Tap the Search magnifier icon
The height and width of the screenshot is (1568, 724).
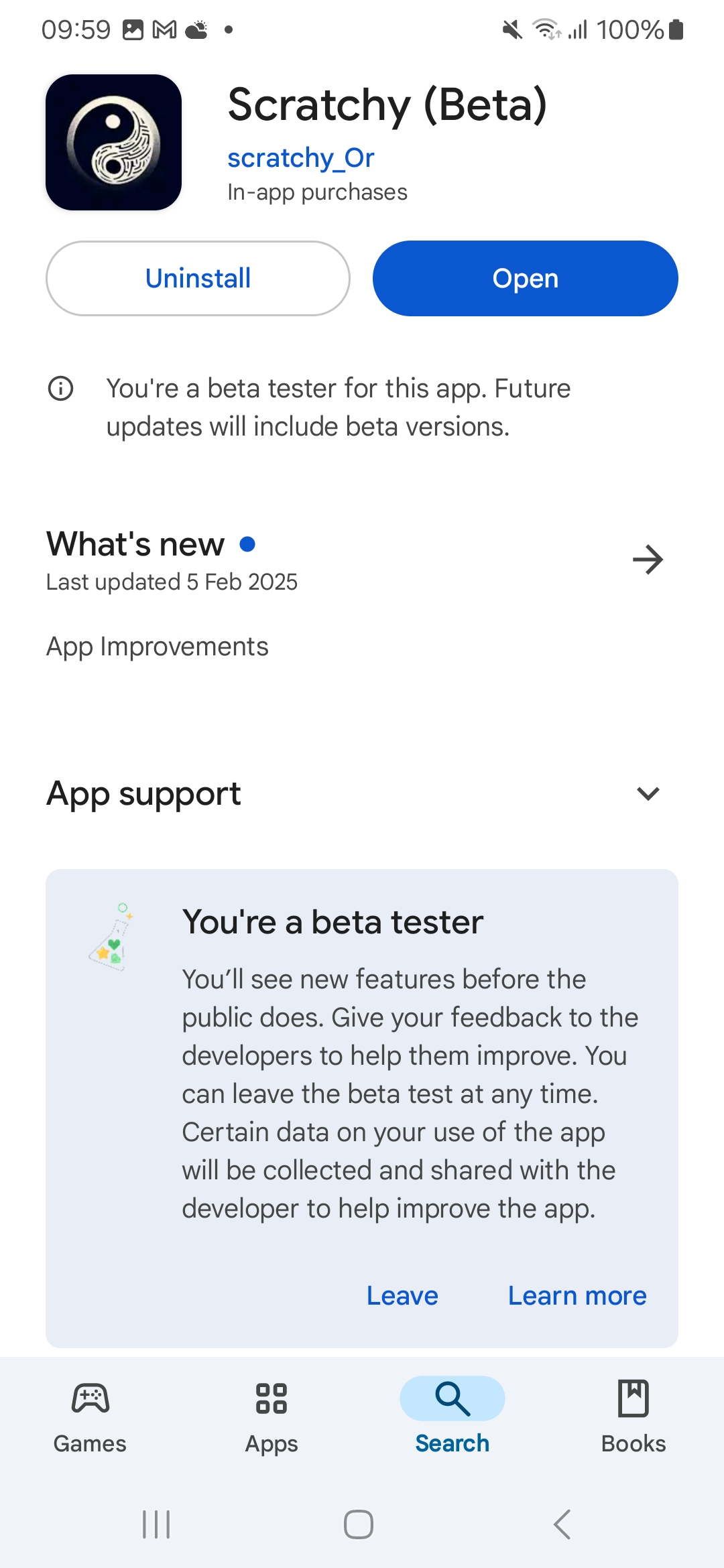tap(452, 1399)
